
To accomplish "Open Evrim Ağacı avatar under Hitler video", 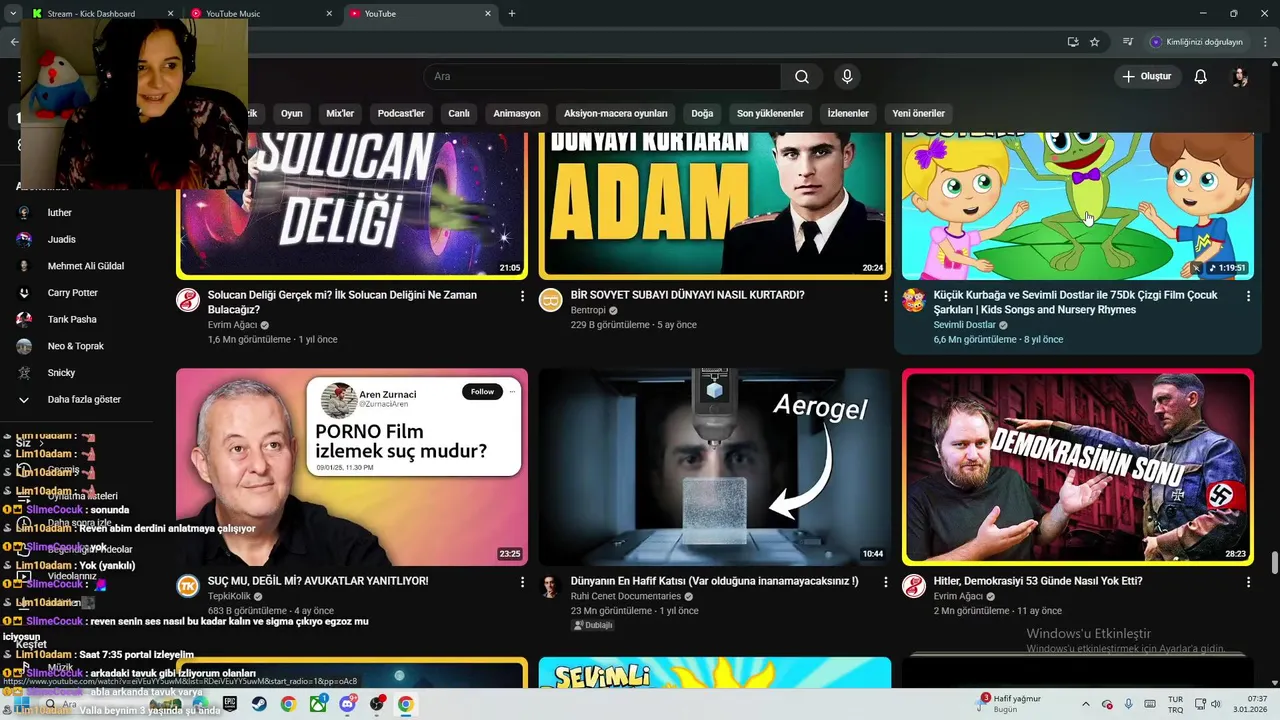I will click(914, 586).
